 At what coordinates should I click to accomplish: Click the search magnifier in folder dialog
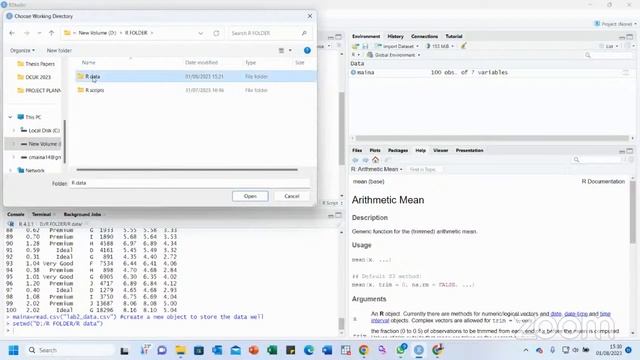click(x=304, y=33)
